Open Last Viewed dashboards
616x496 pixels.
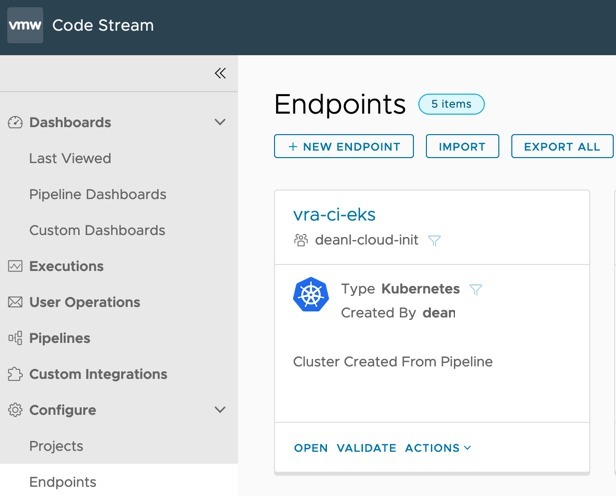click(x=70, y=158)
